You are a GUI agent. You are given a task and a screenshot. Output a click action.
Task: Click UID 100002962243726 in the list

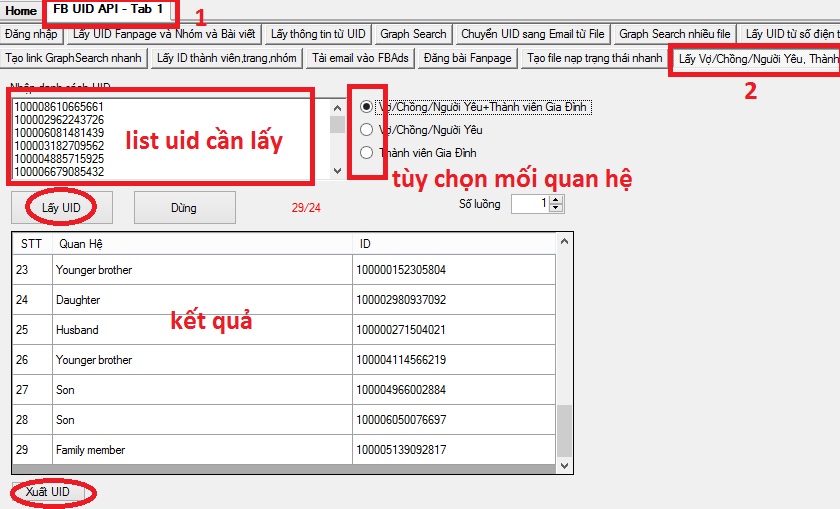pyautogui.click(x=59, y=120)
